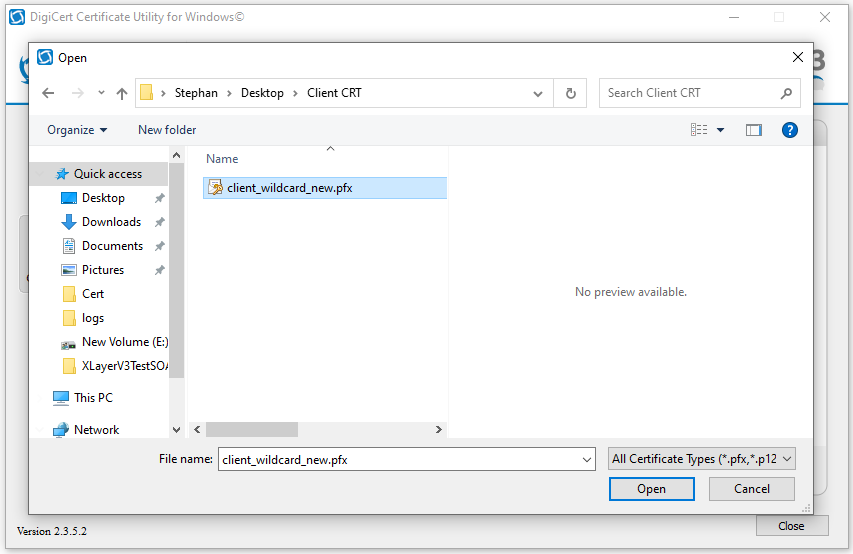Close the Open dialog with X
The image size is (853, 554).
798,57
